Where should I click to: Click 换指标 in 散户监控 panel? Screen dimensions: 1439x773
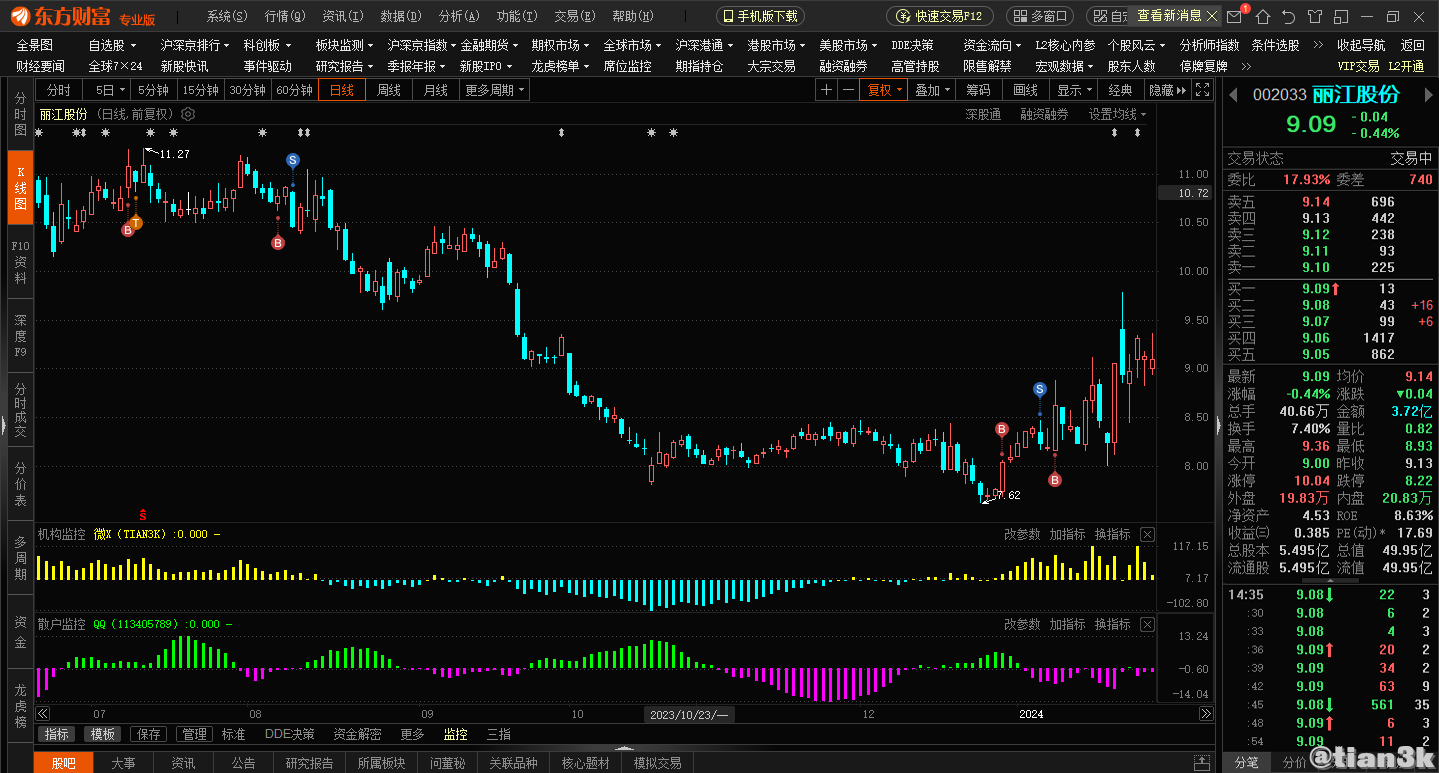coord(1112,624)
